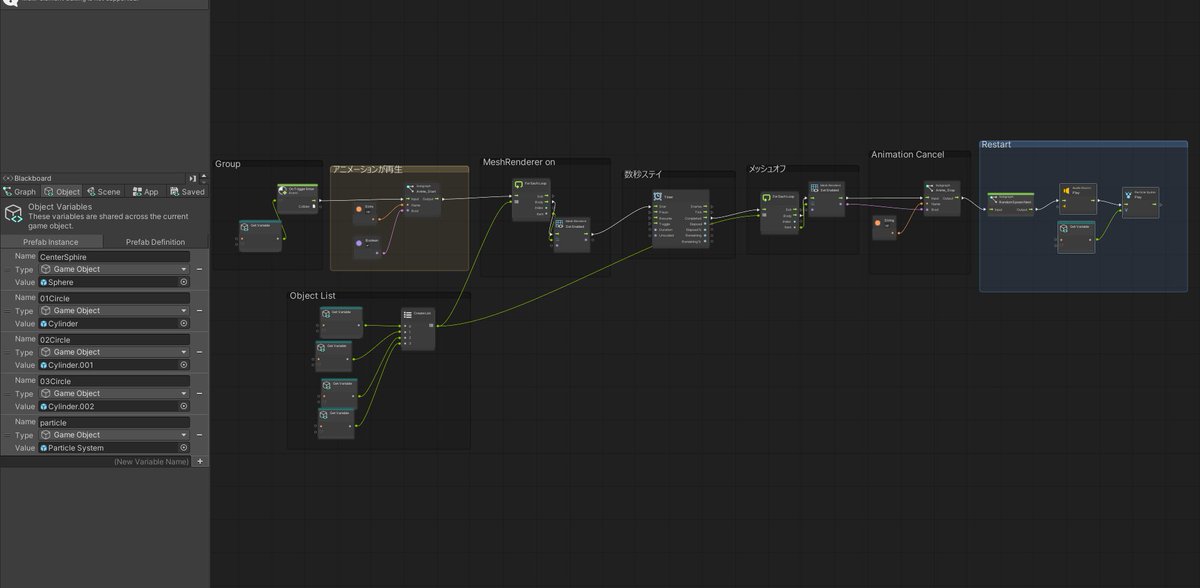The image size is (1200, 588).
Task: Switch to Saved variables tab
Action: coord(186,192)
